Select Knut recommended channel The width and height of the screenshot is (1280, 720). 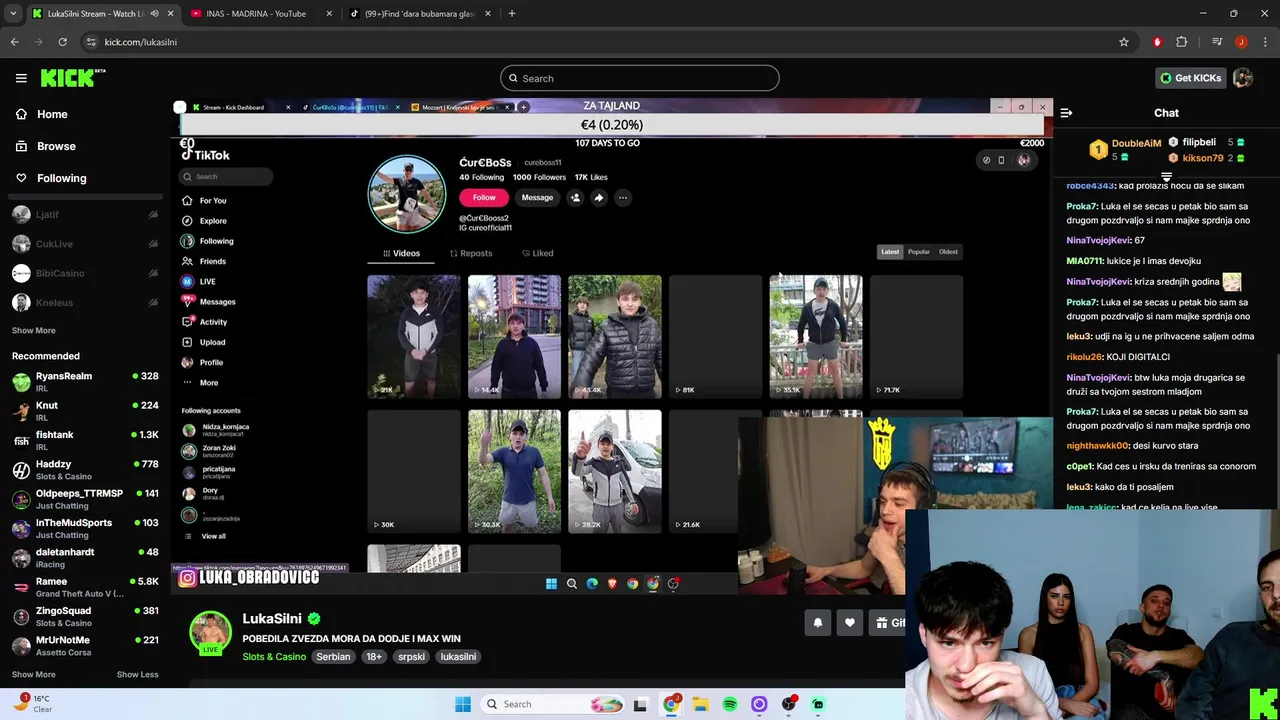tap(85, 410)
